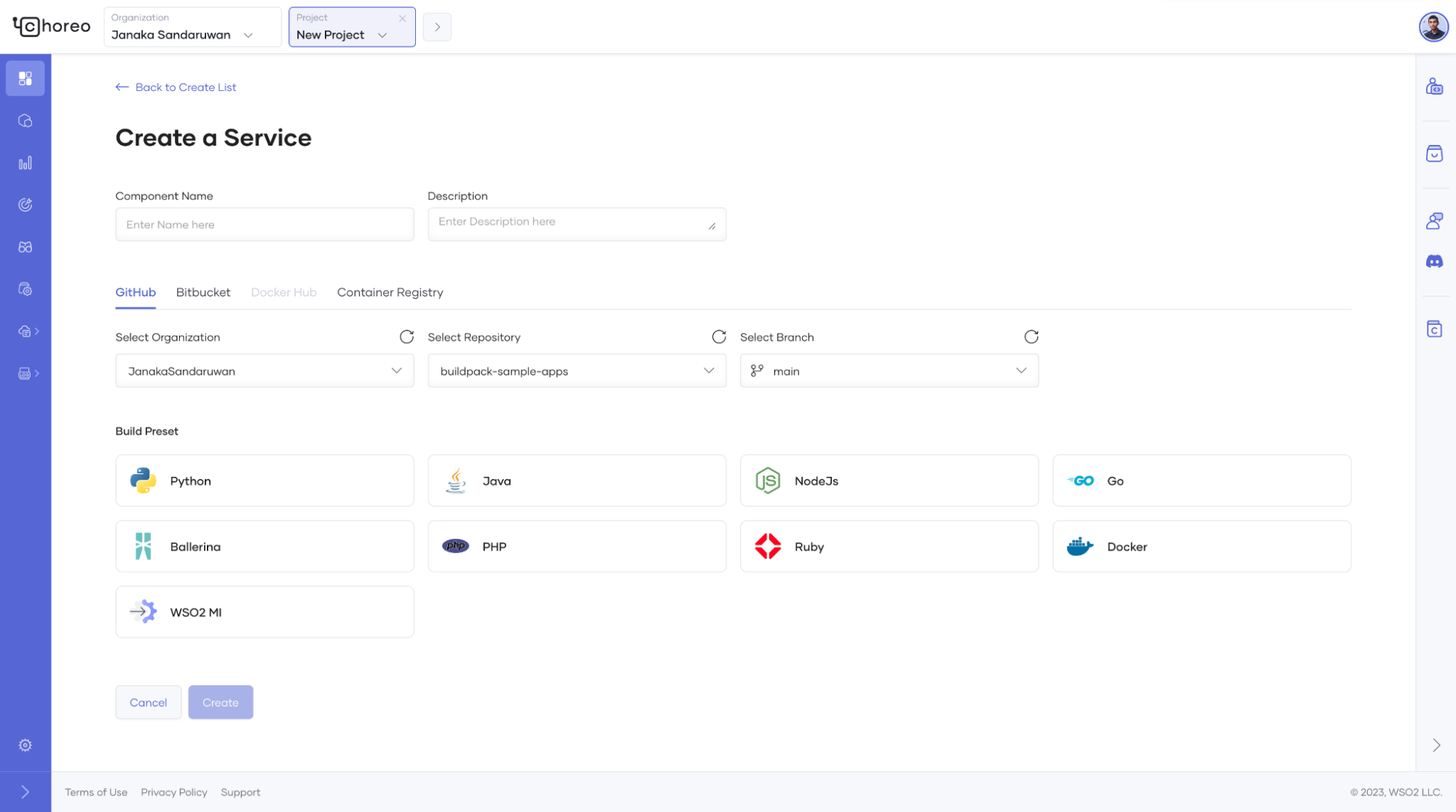Screen dimensions: 1456x812
Task: Refresh the Select Repository list
Action: click(x=719, y=336)
